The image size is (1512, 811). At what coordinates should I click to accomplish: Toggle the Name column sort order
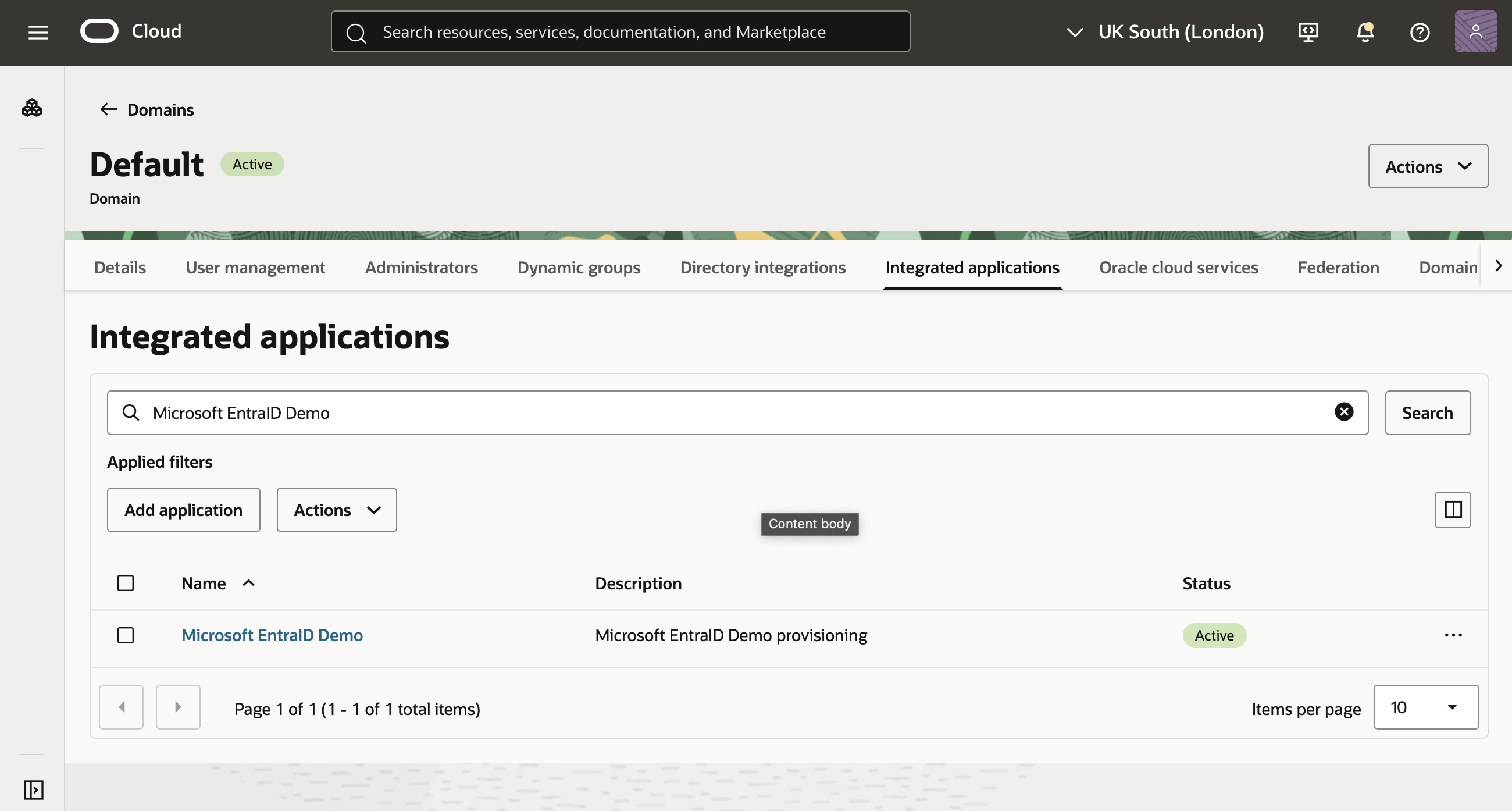248,582
